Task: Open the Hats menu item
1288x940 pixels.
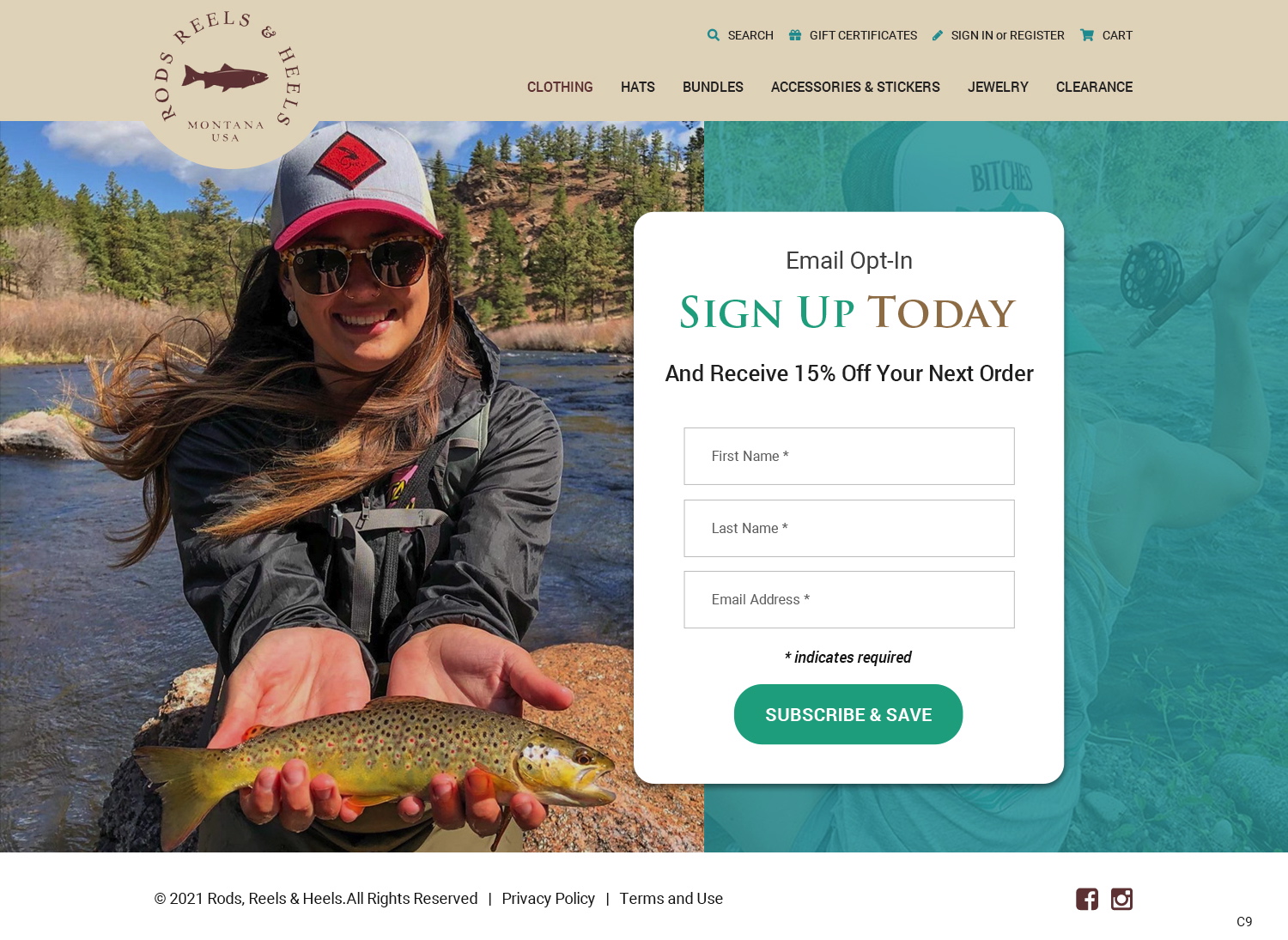Action: (x=638, y=87)
